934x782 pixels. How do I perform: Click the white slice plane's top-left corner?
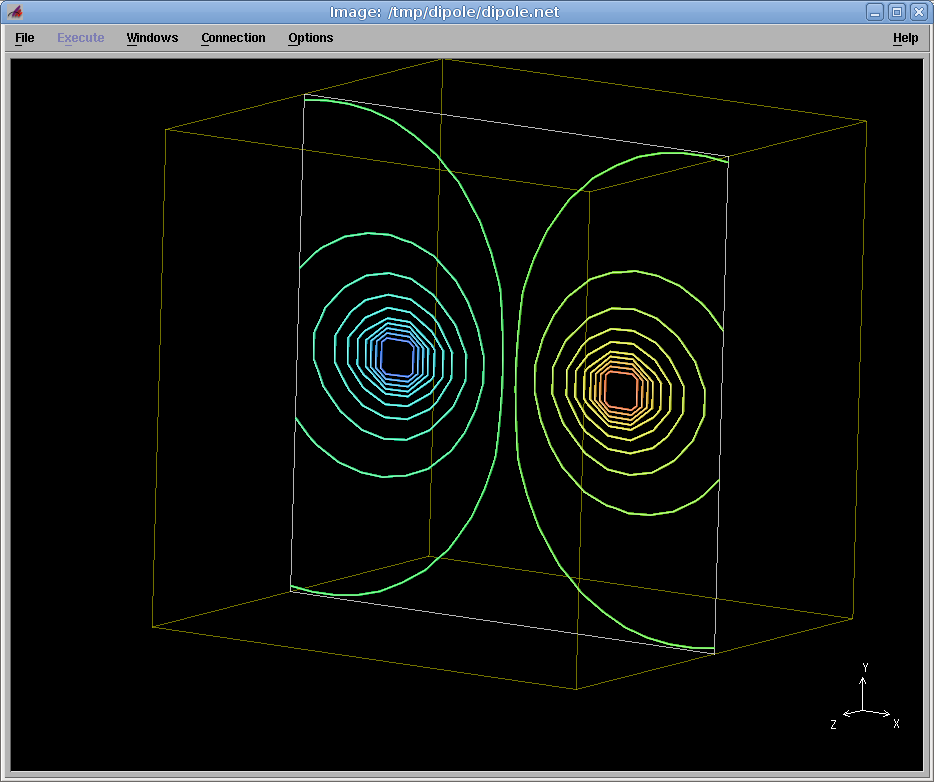304,95
